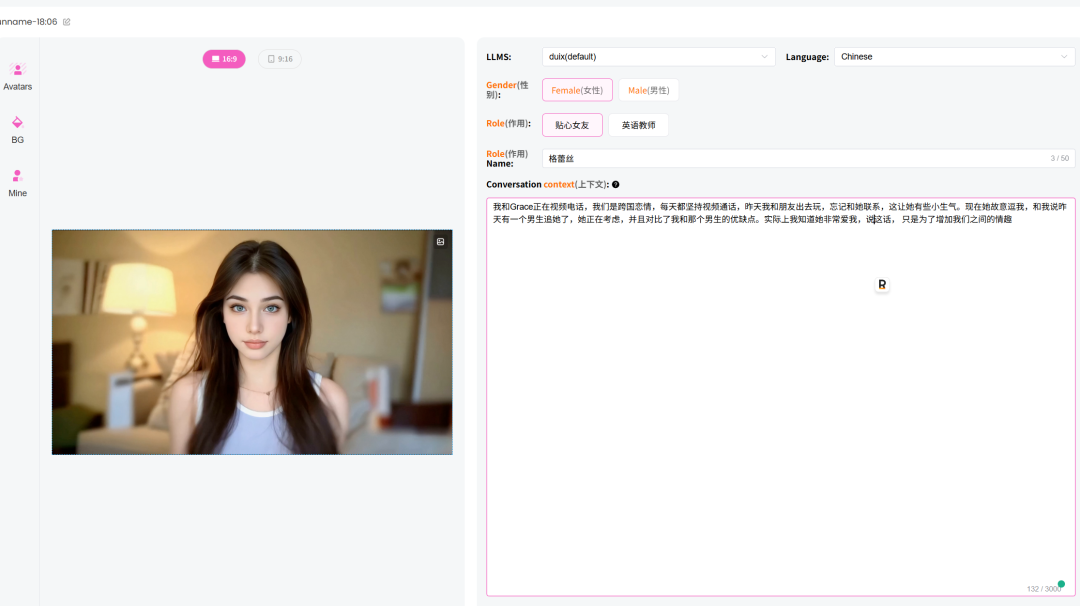
Task: Select the 贴心女友 role
Action: (x=572, y=125)
